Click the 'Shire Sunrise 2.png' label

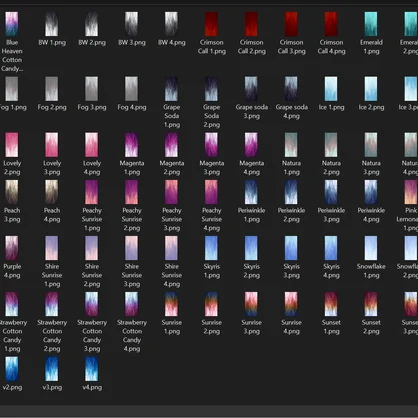92,275
